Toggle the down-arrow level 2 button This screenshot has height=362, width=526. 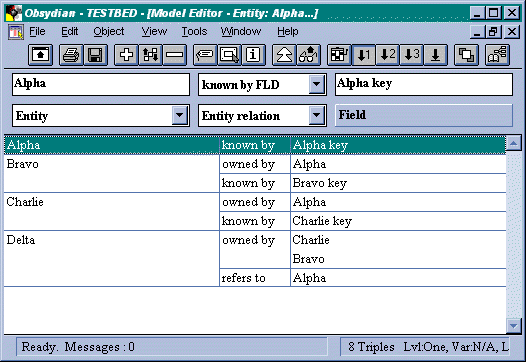point(387,55)
